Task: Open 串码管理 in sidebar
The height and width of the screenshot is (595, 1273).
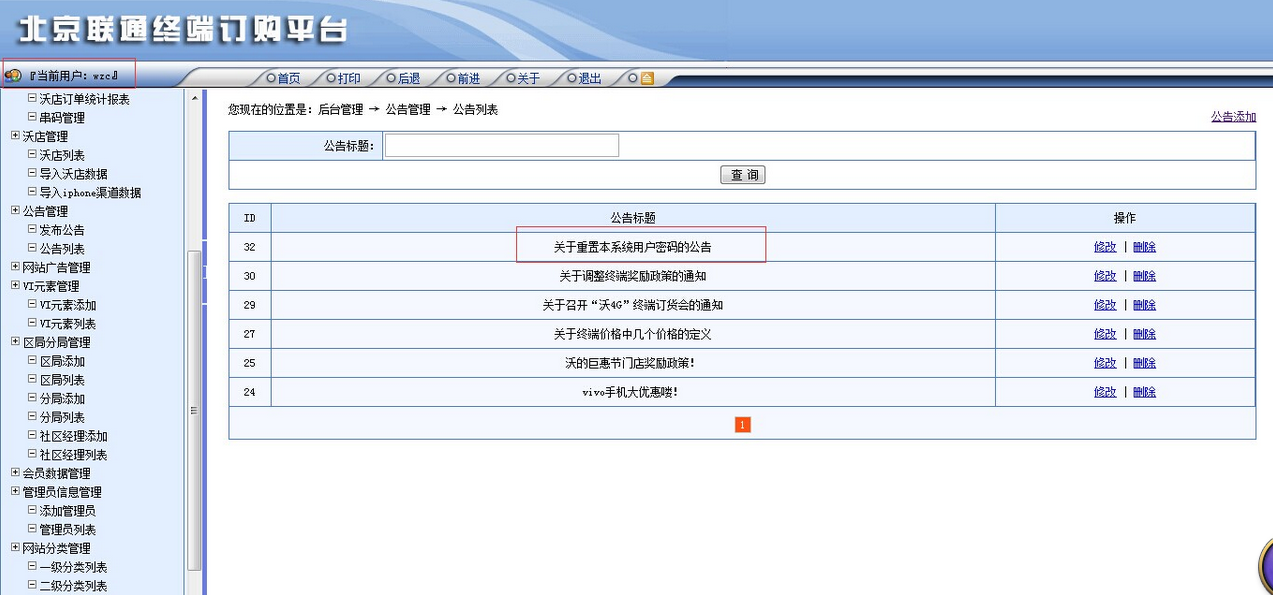Action: tap(62, 118)
